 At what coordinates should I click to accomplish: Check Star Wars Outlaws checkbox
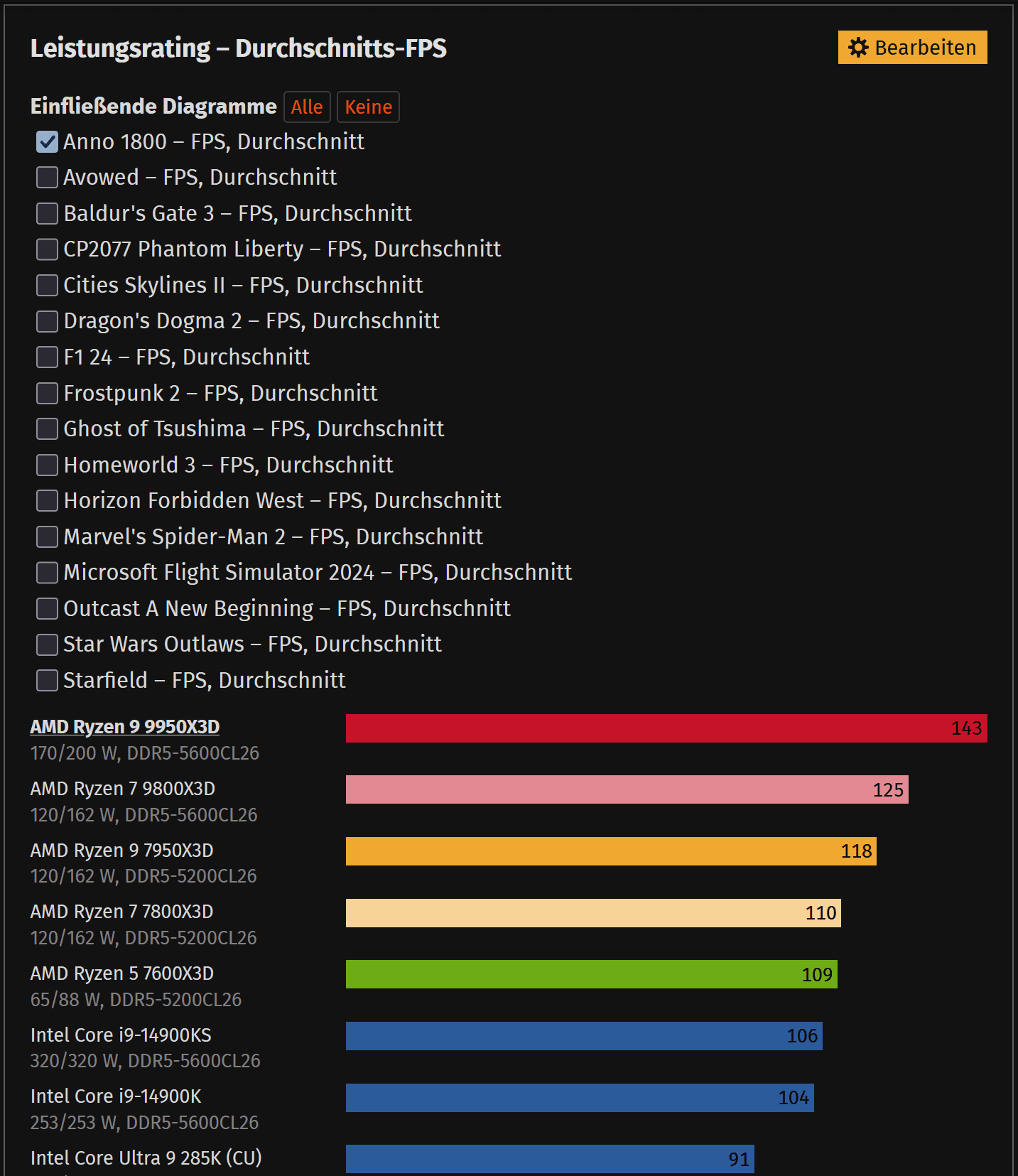pos(47,644)
